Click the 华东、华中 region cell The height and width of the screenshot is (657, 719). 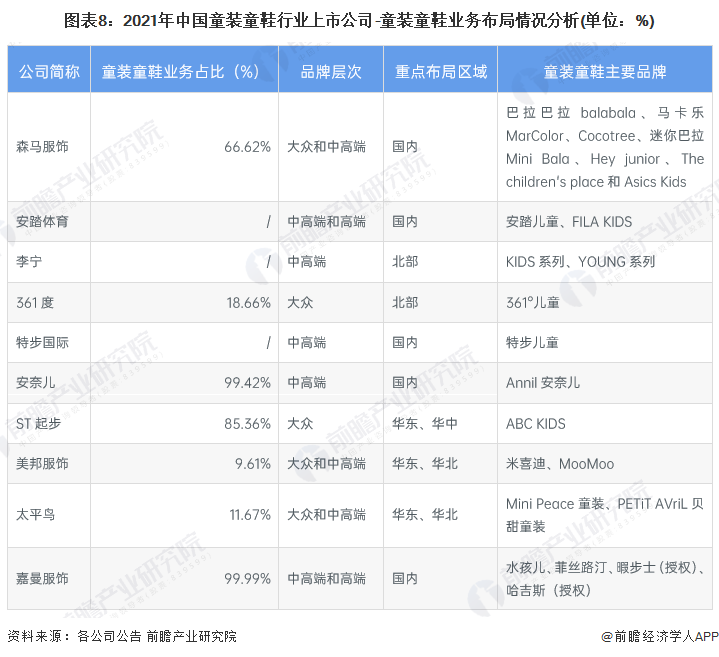coord(441,423)
